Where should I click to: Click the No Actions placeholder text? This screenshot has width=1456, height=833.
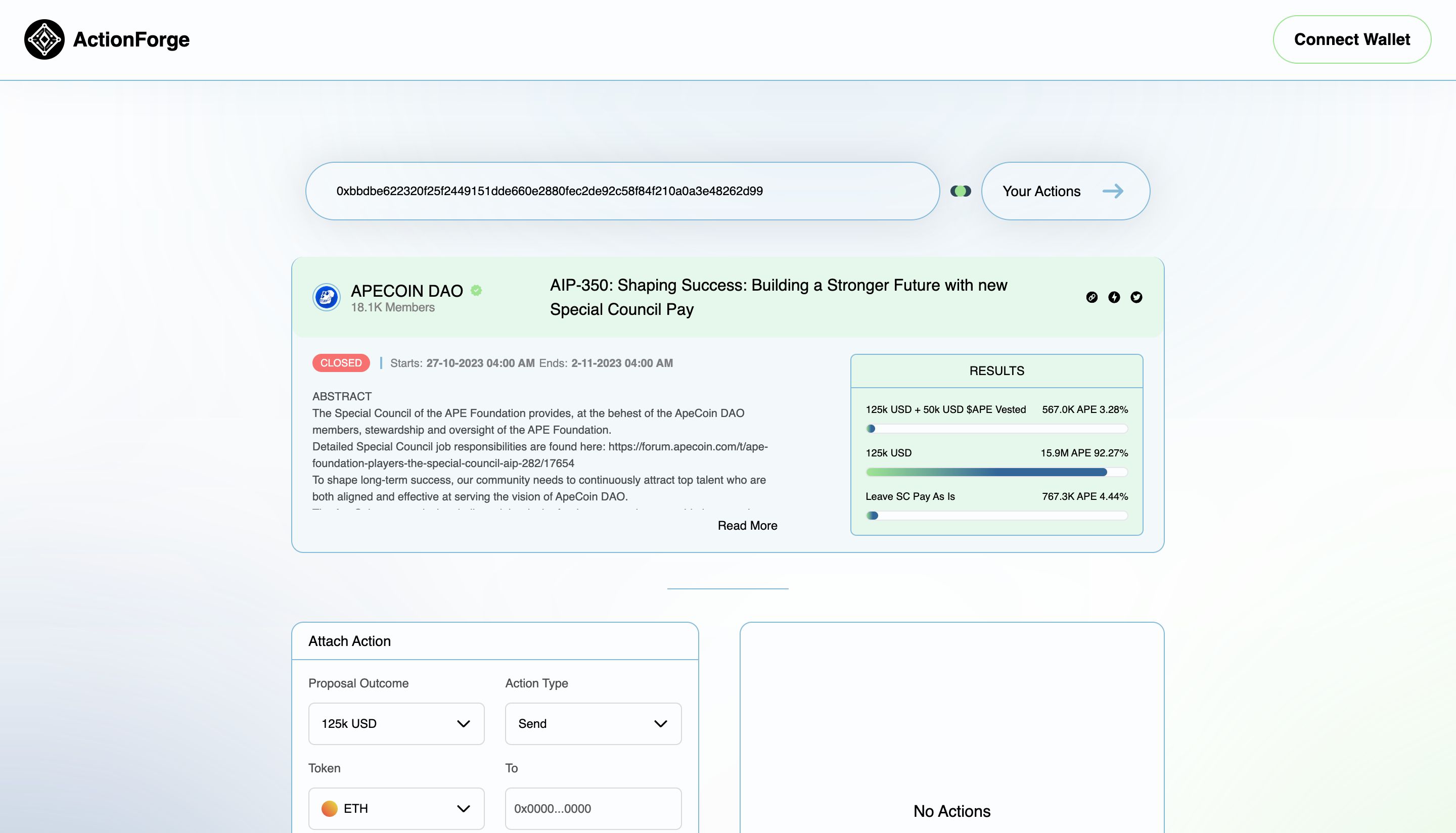951,811
